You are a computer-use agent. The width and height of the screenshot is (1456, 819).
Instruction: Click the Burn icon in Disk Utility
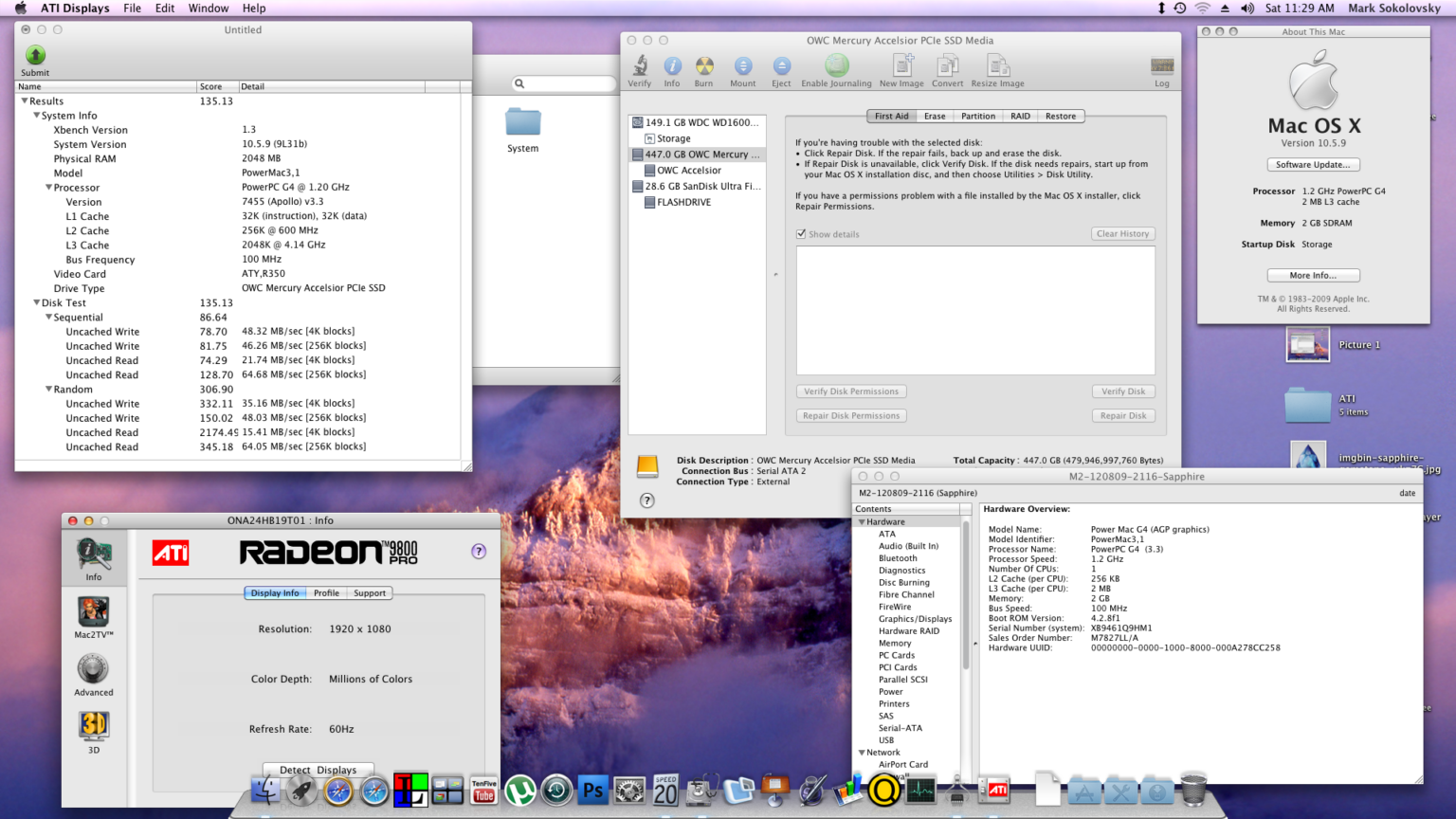pos(703,66)
